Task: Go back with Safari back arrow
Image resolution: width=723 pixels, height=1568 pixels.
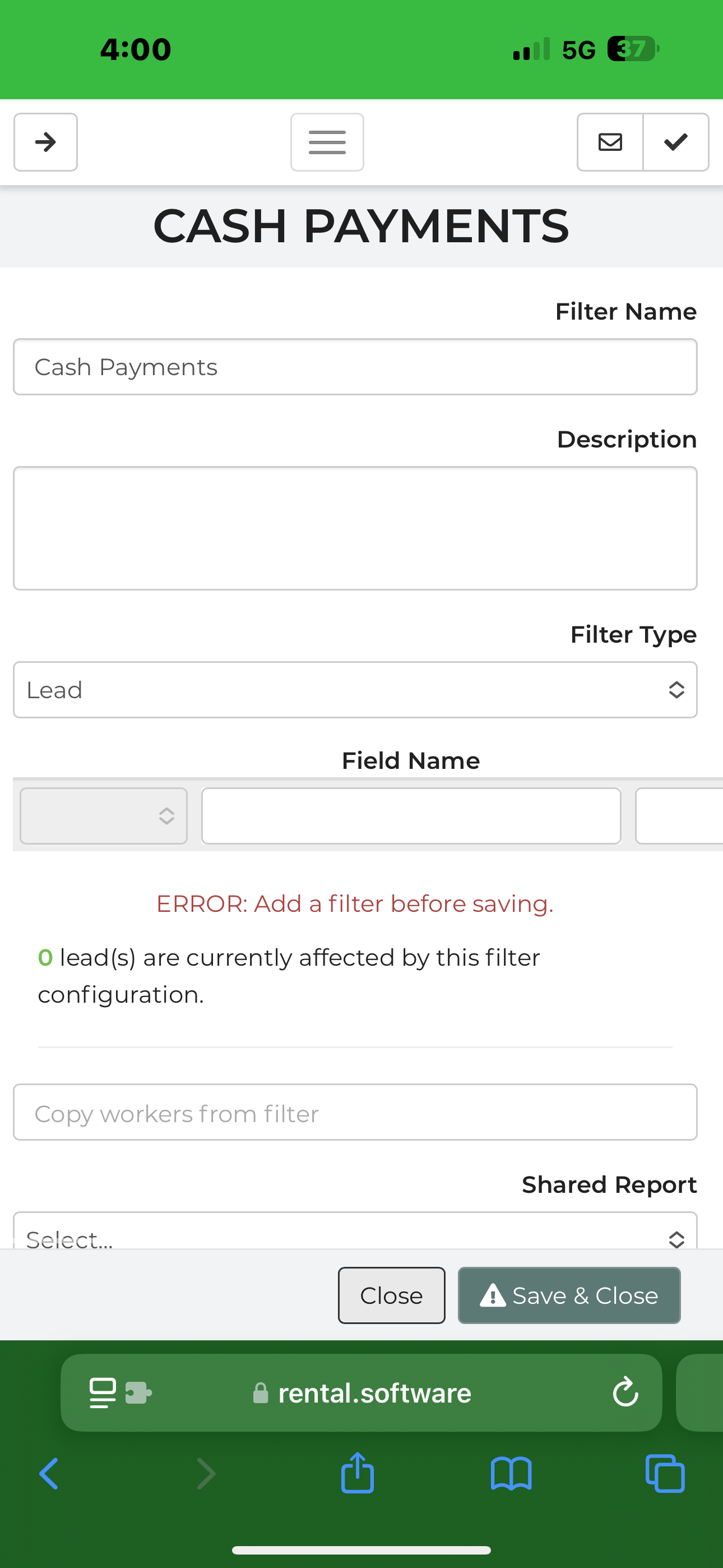Action: pos(49,1474)
